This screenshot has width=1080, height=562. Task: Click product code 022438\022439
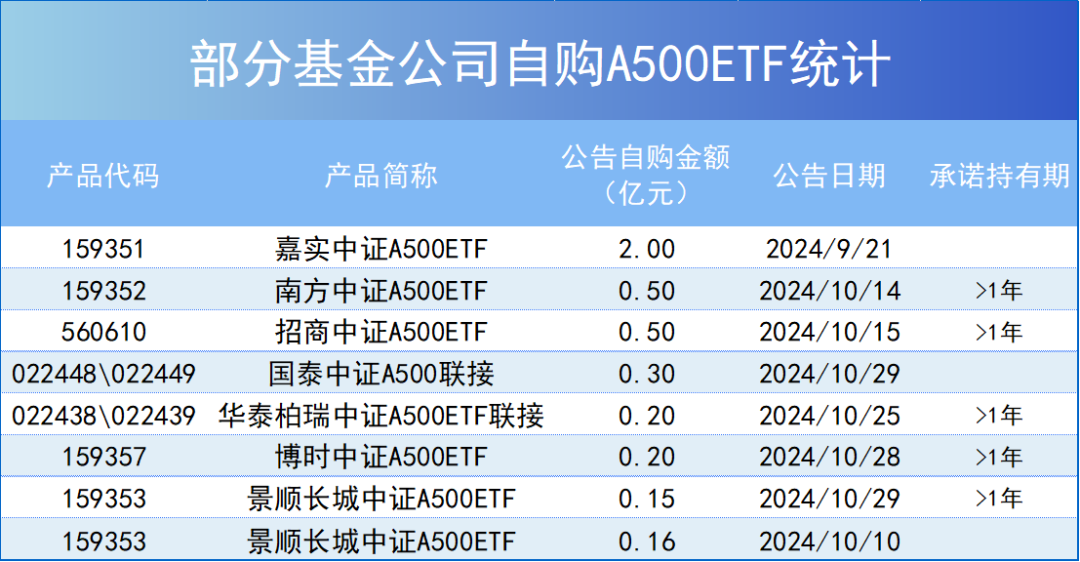coord(103,415)
